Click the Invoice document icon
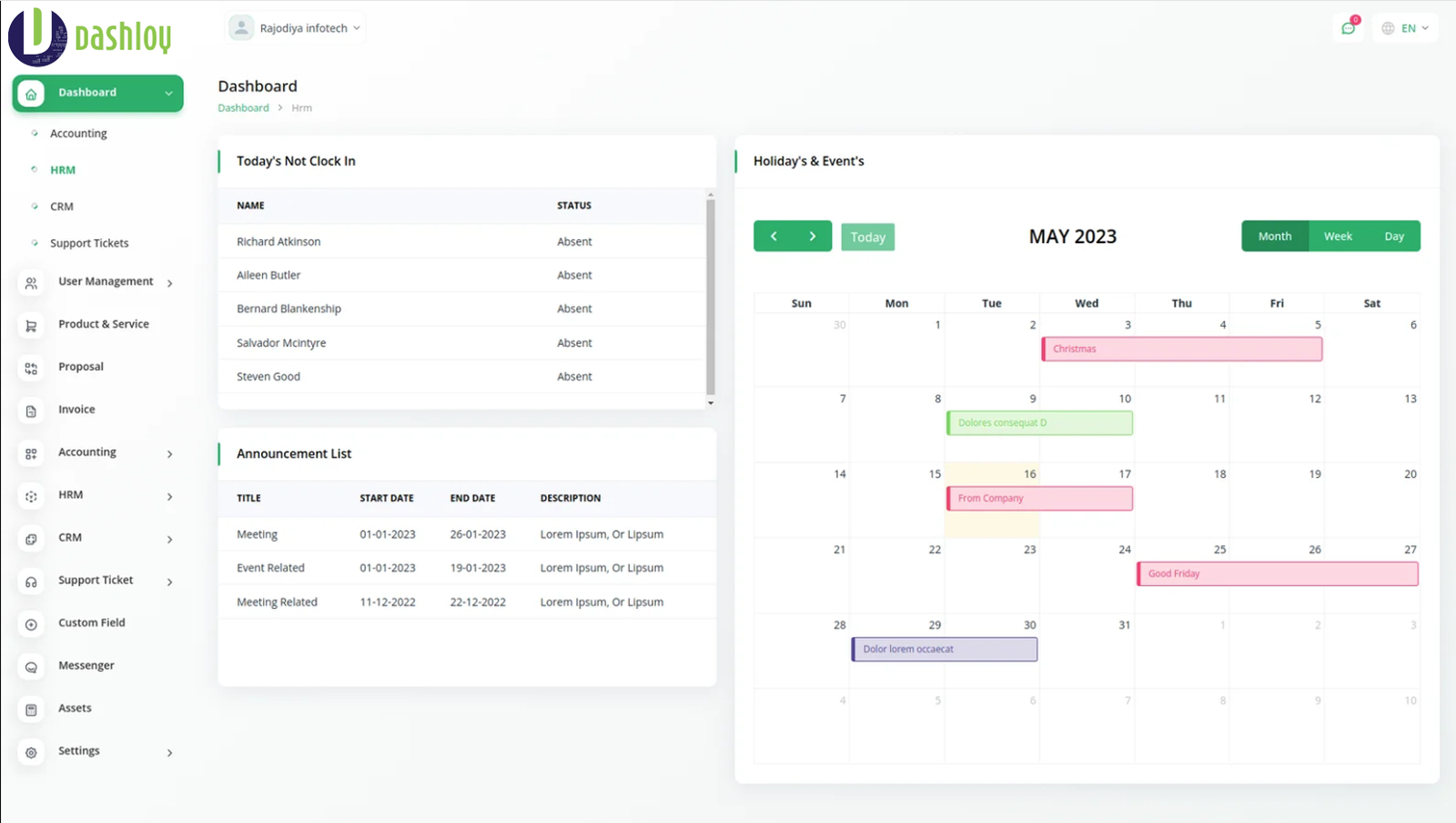The height and width of the screenshot is (823, 1456). tap(31, 411)
